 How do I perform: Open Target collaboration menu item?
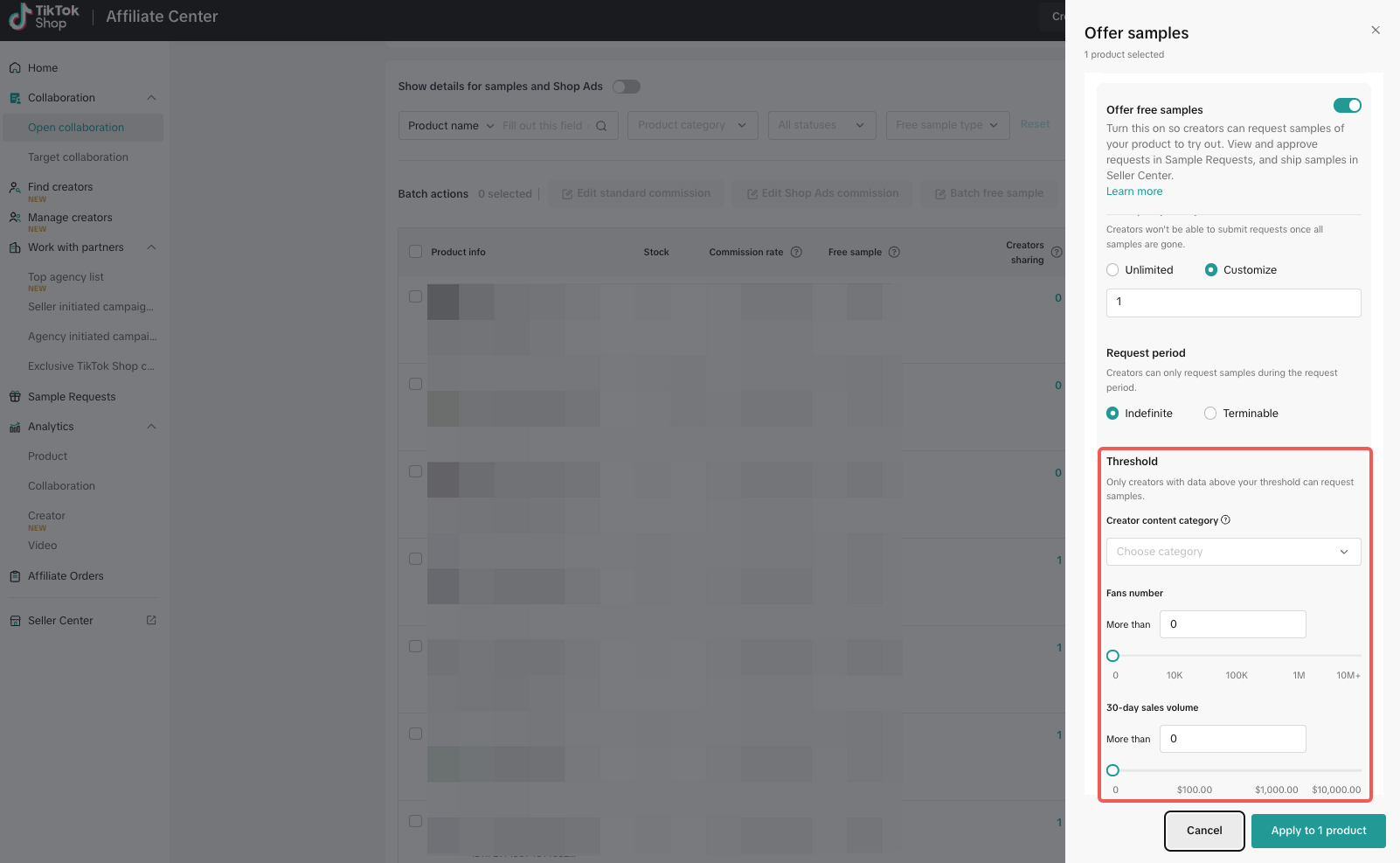[x=78, y=157]
